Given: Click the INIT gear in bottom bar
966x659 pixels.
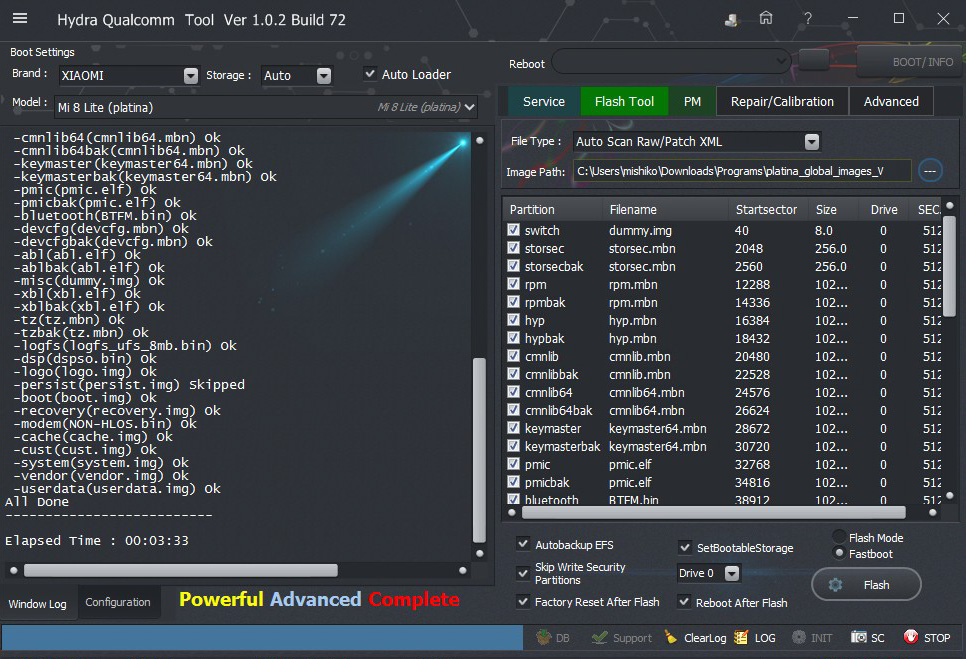Looking at the screenshot, I should tap(812, 638).
